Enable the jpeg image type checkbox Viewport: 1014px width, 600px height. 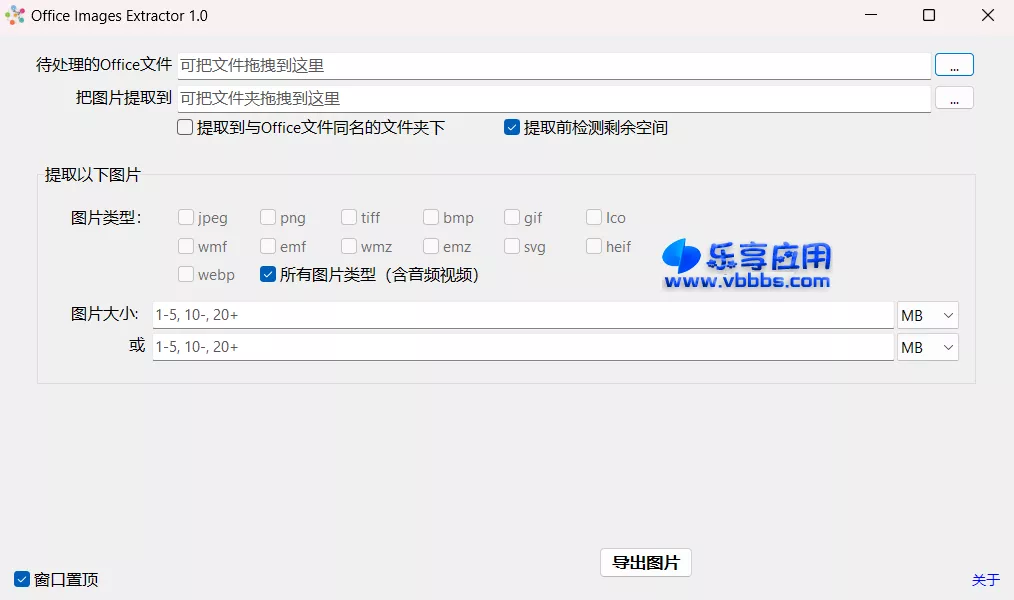tap(185, 217)
